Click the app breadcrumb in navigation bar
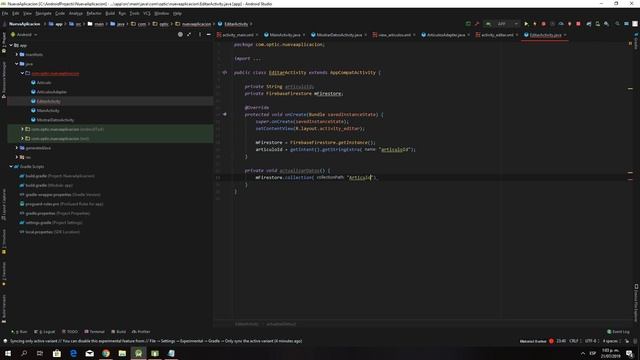 pos(56,24)
